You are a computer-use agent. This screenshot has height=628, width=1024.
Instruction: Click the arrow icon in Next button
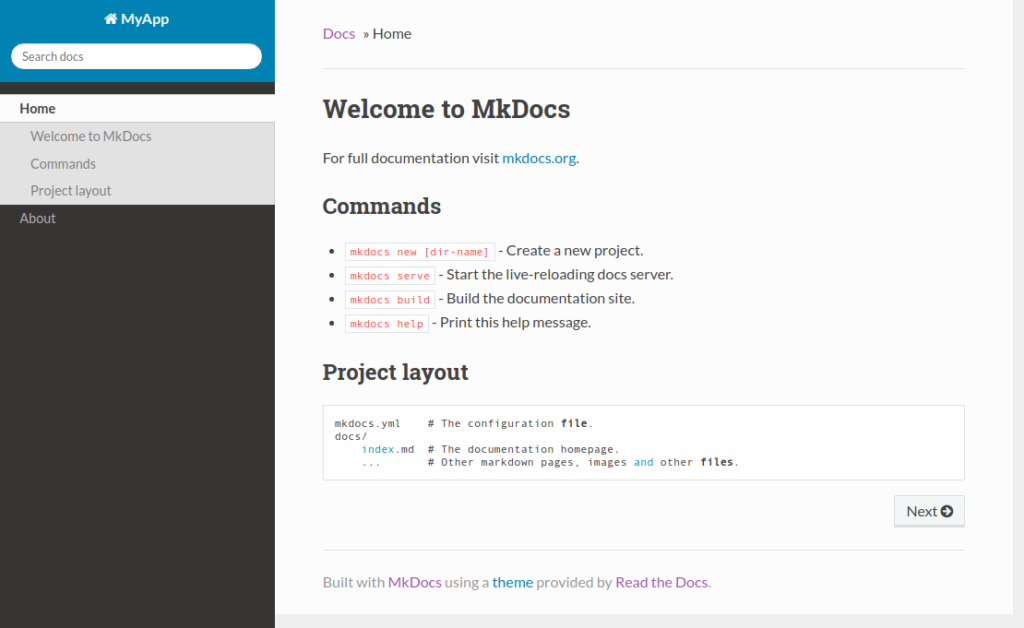coord(947,511)
